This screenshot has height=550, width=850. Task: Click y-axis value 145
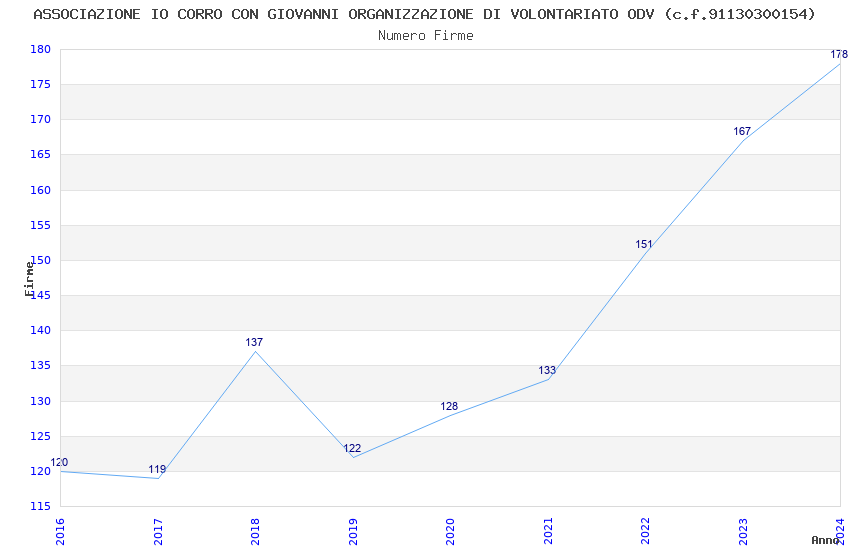tap(41, 295)
